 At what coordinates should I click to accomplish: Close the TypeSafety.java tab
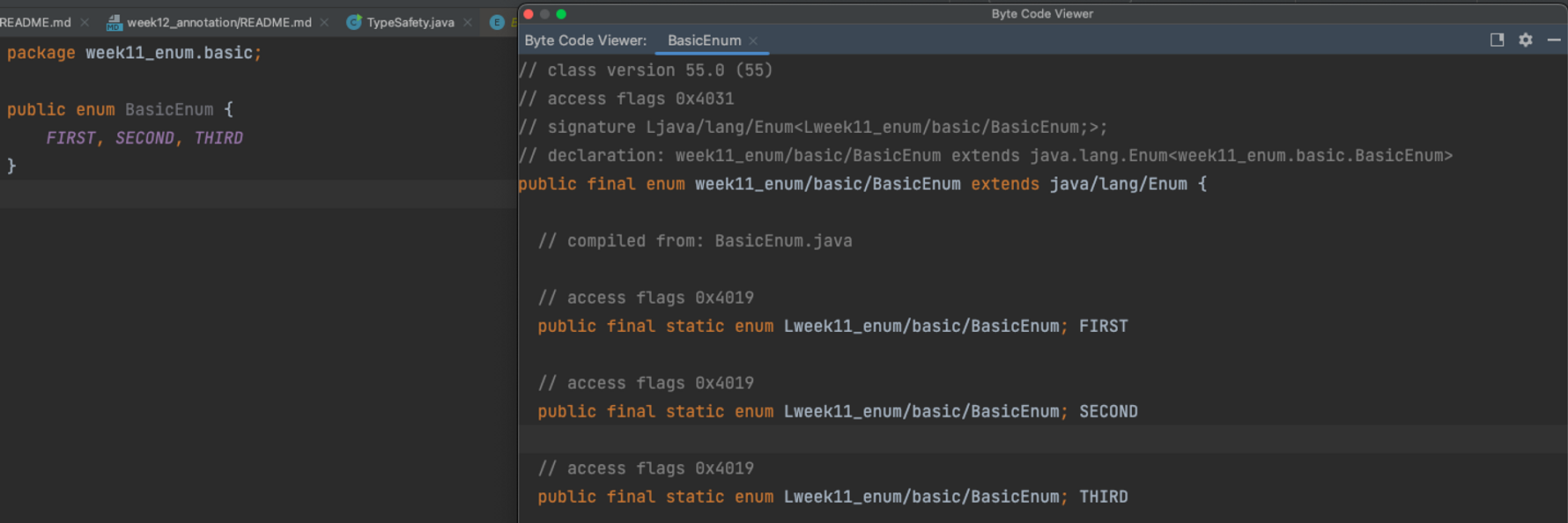click(468, 22)
